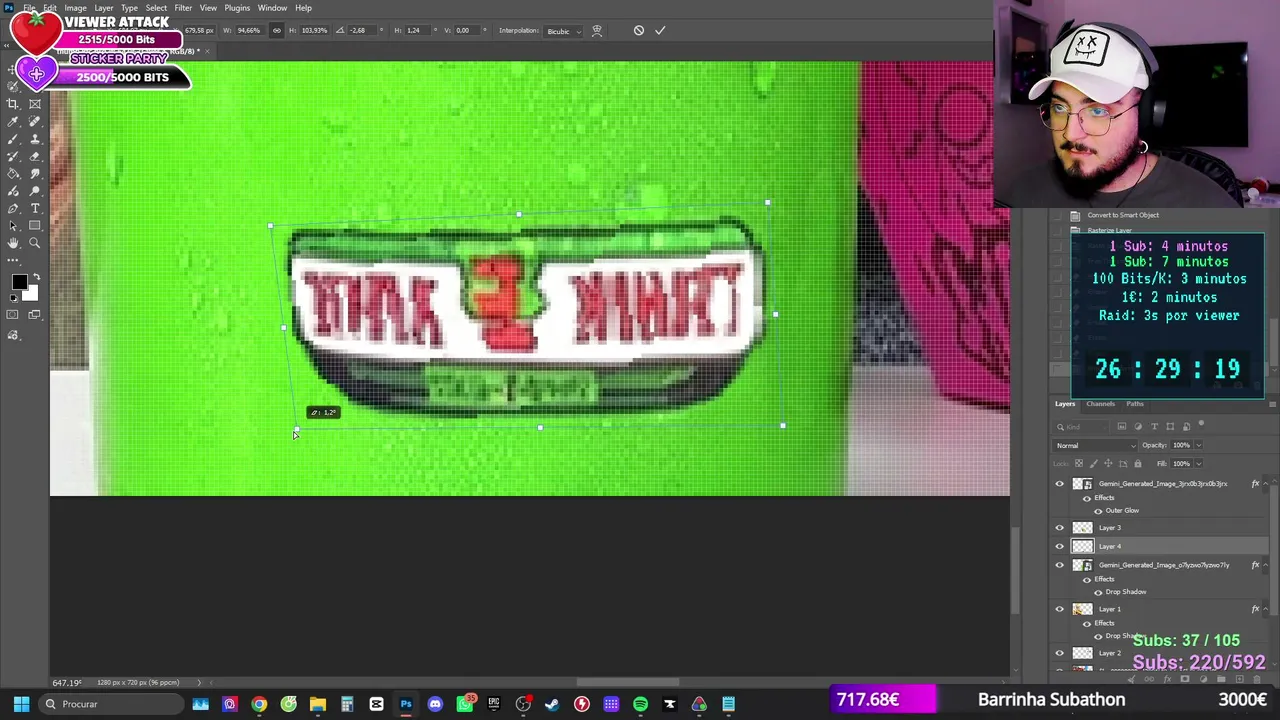Select the Pen tool
Viewport: 1280px width, 720px height.
click(13, 208)
